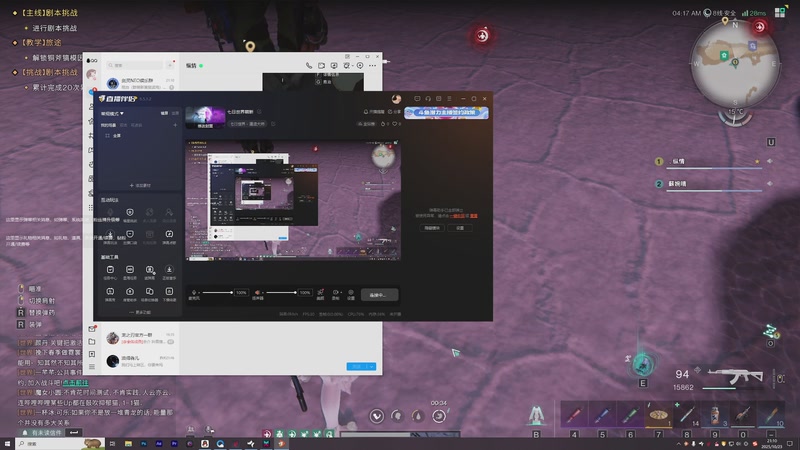Click the blue send button in QQ

point(358,367)
